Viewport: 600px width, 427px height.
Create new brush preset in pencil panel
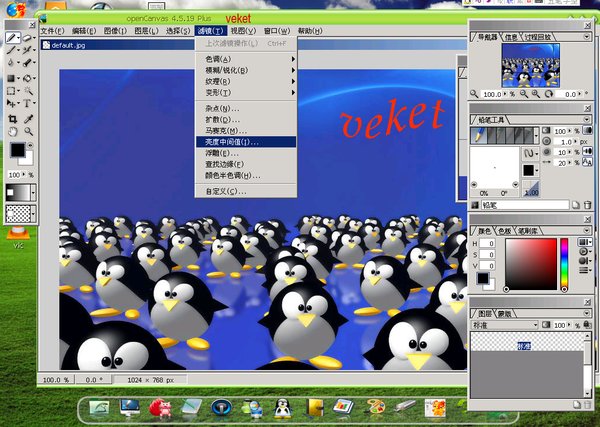tap(576, 205)
